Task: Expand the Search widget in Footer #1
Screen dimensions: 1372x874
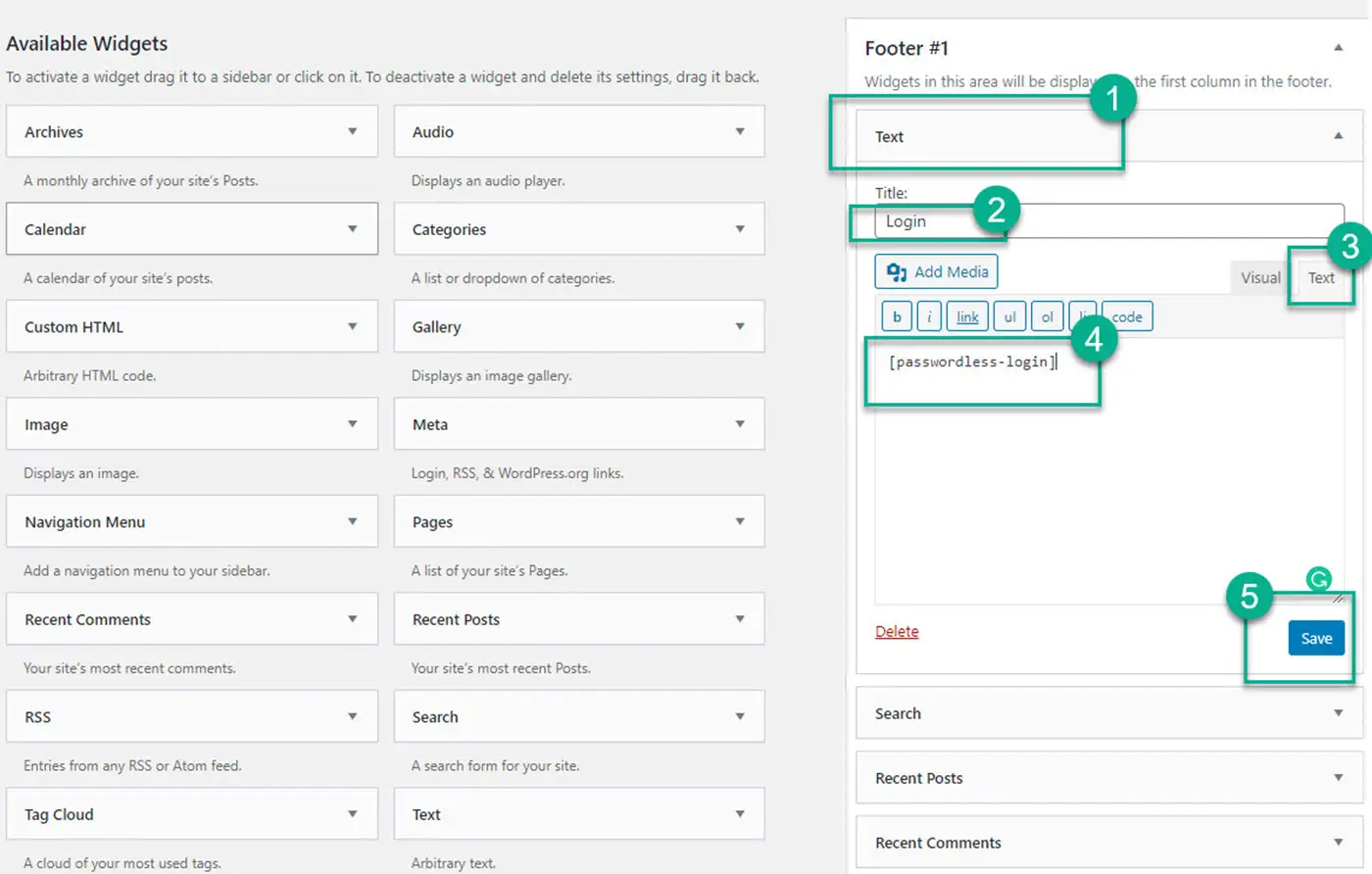Action: pos(1339,713)
